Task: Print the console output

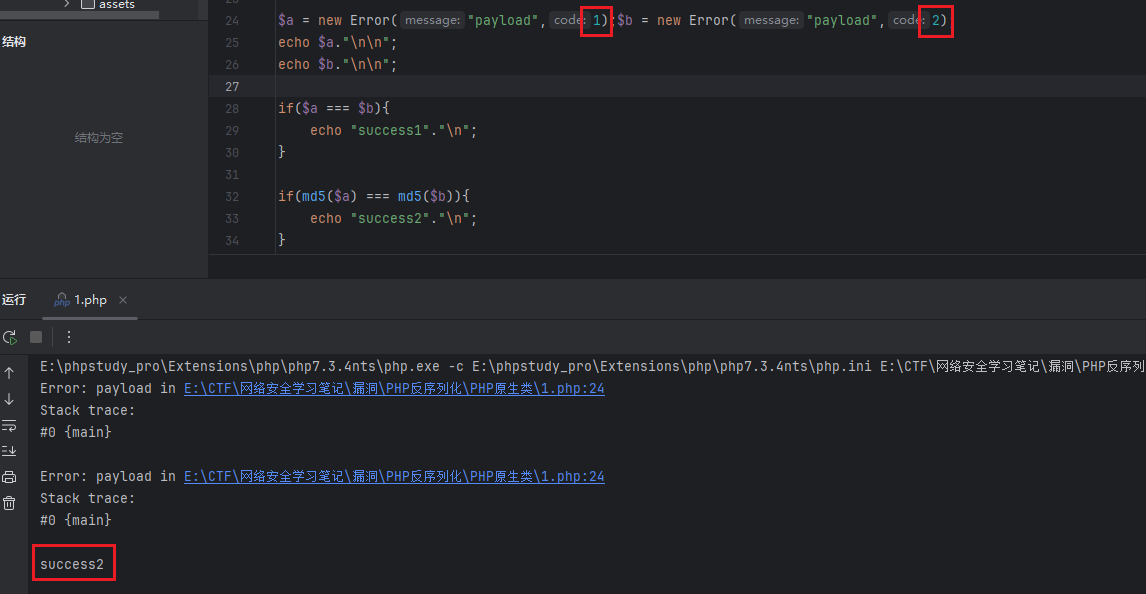Action: point(9,477)
